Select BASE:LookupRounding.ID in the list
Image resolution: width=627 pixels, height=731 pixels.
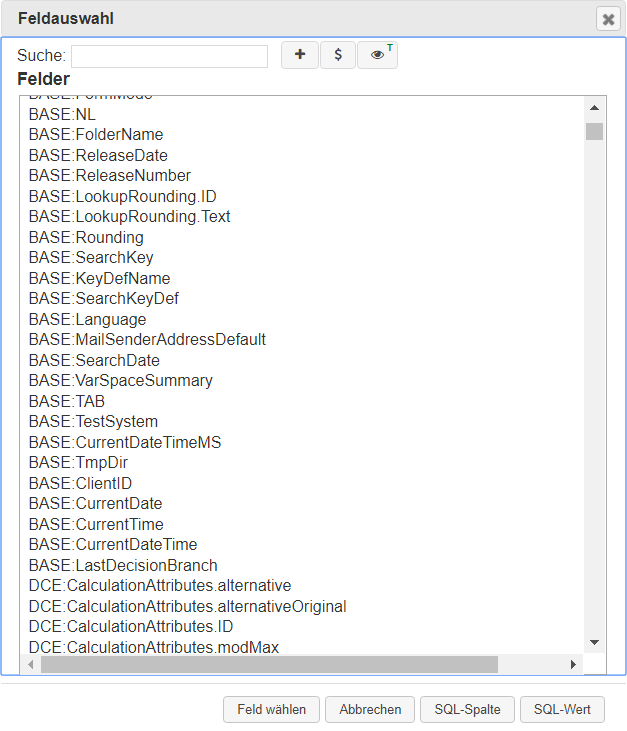[122, 196]
